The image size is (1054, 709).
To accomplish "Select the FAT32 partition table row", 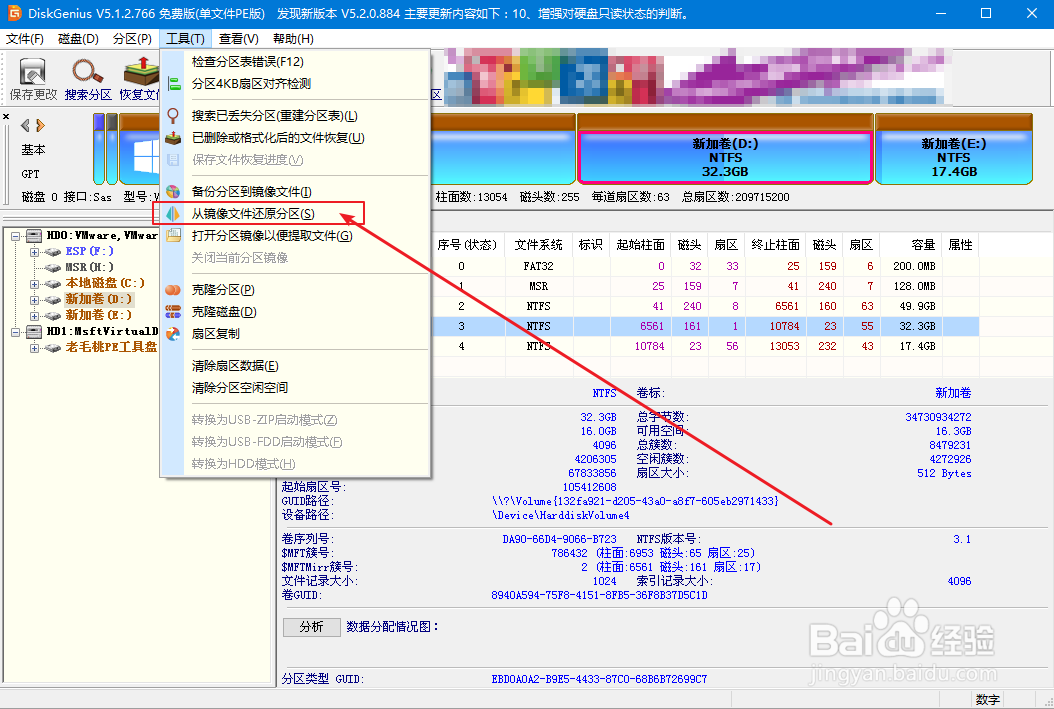I will pyautogui.click(x=704, y=266).
